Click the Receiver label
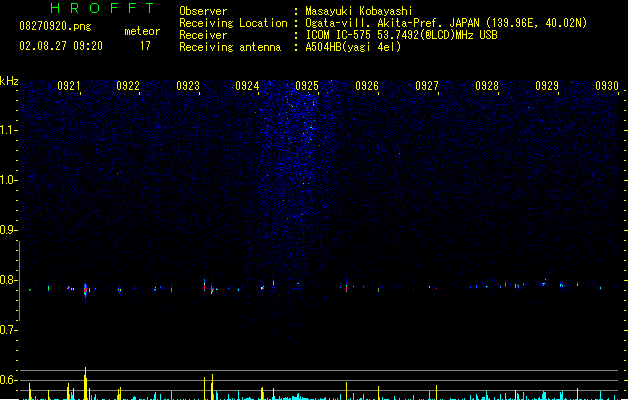 [x=203, y=35]
